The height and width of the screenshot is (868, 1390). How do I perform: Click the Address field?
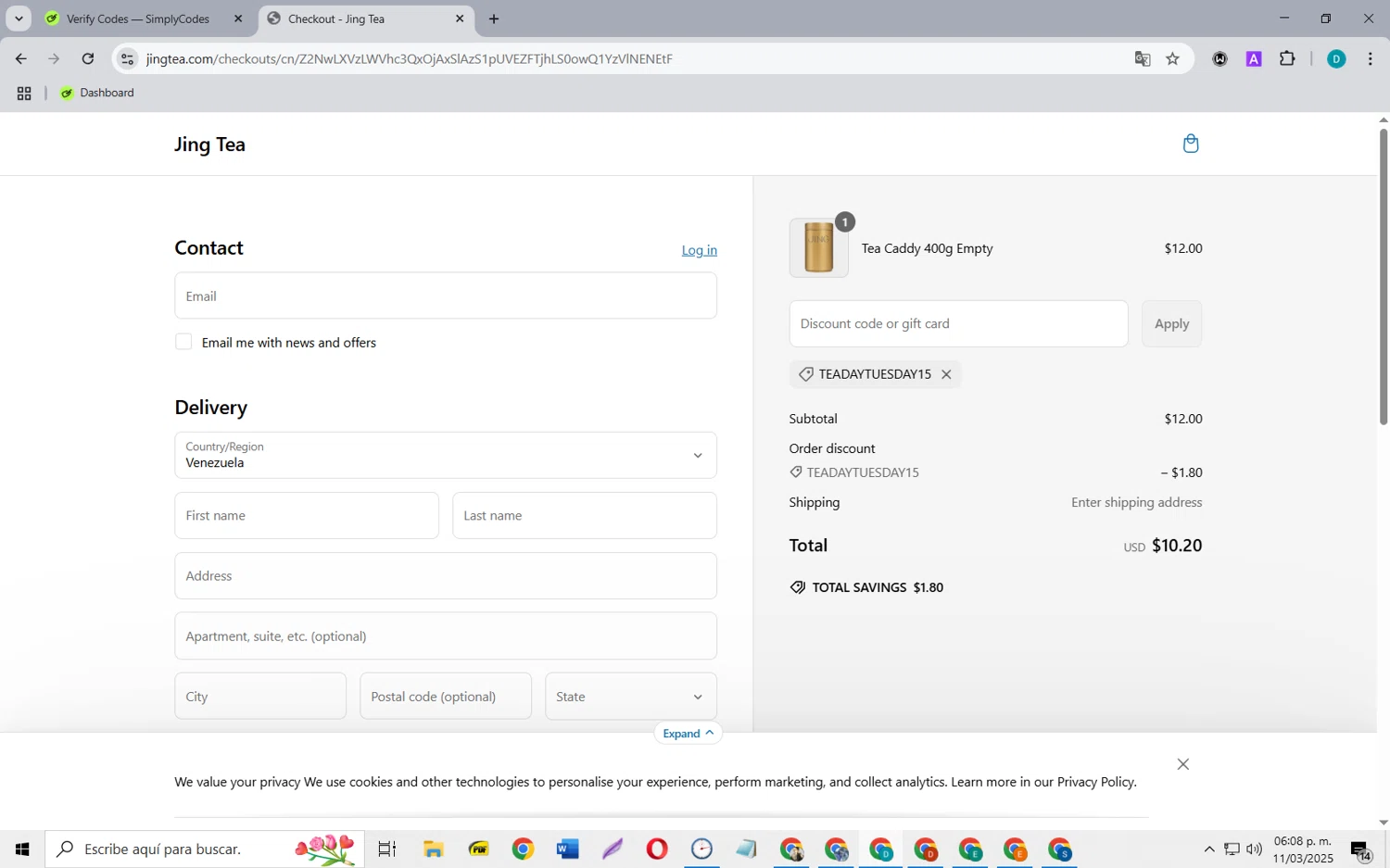pyautogui.click(x=446, y=575)
